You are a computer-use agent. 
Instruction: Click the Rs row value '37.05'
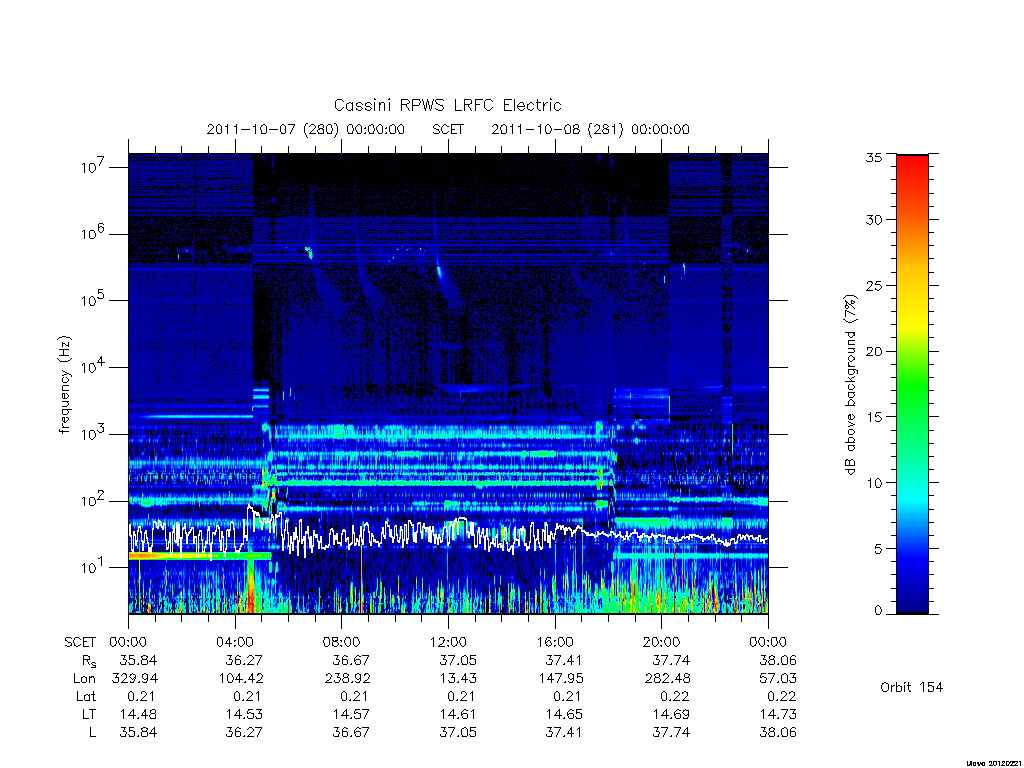(x=458, y=660)
